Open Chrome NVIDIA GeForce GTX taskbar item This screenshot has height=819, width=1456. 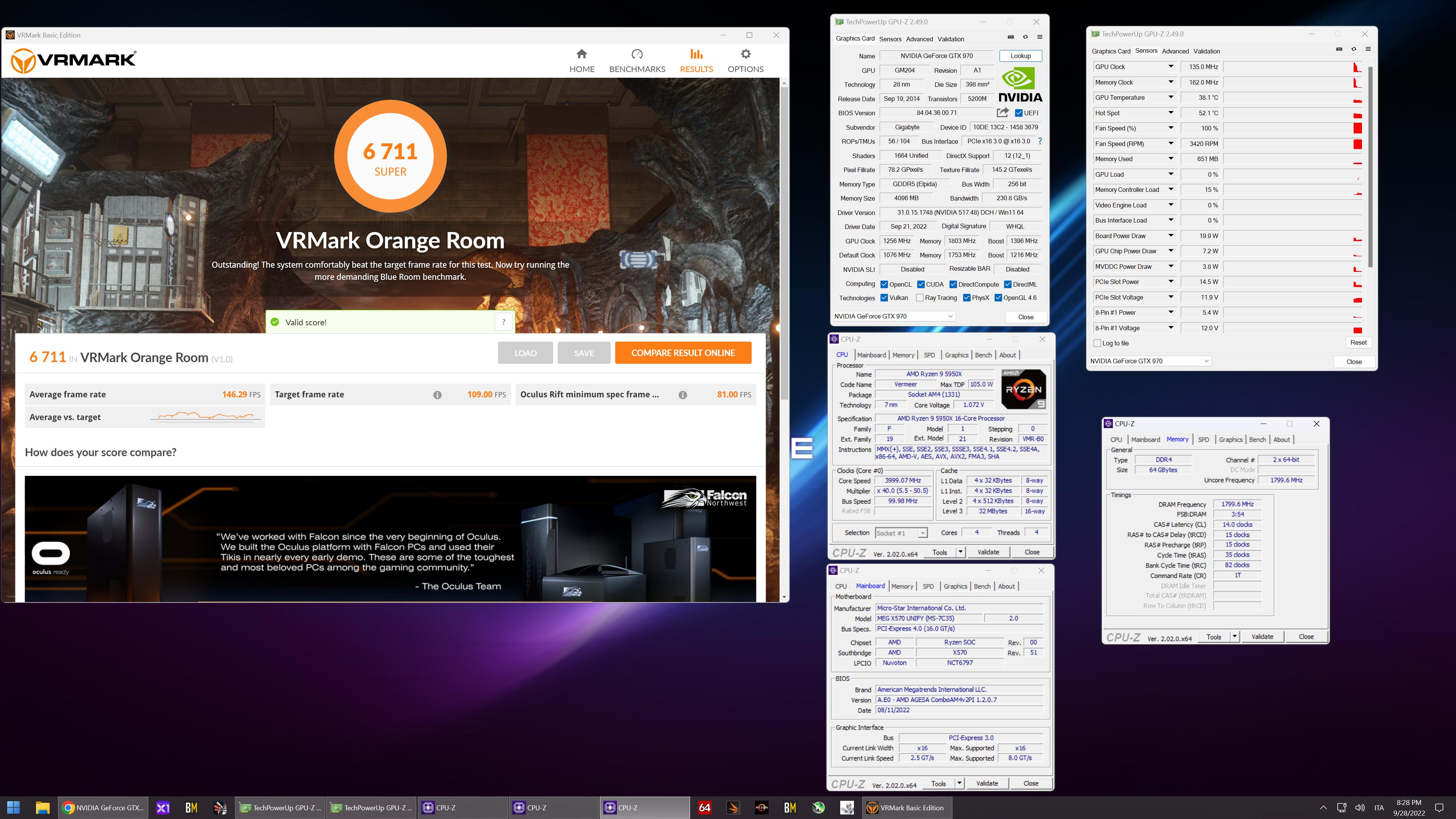point(103,808)
